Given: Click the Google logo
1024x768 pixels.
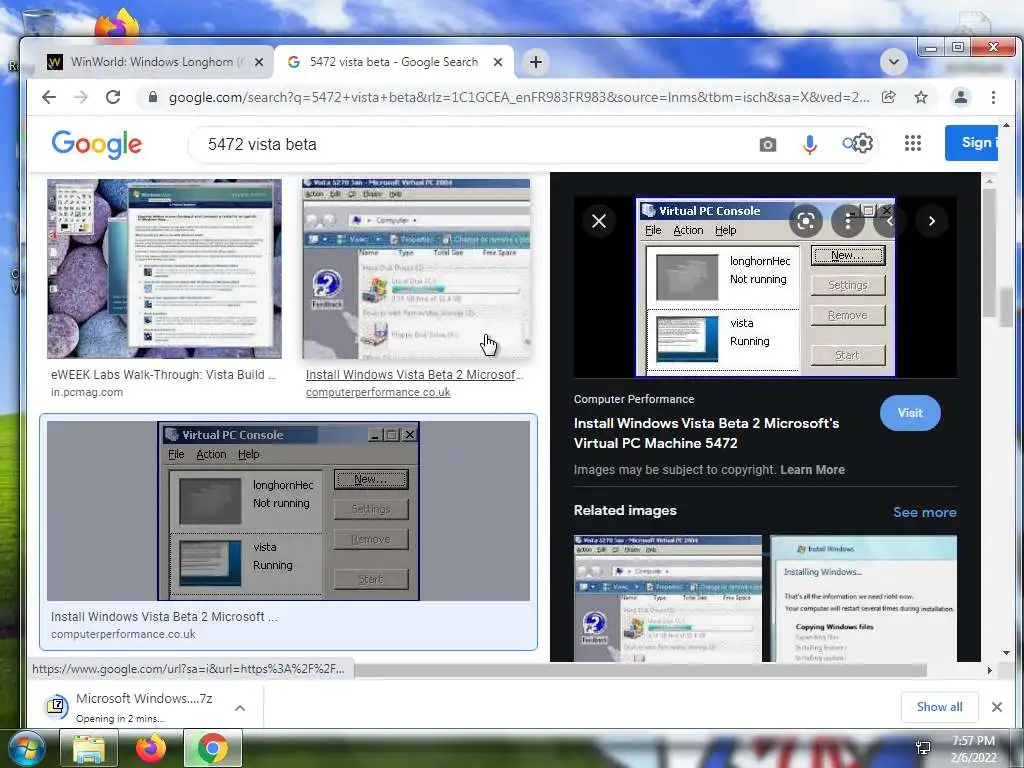Looking at the screenshot, I should click(97, 144).
